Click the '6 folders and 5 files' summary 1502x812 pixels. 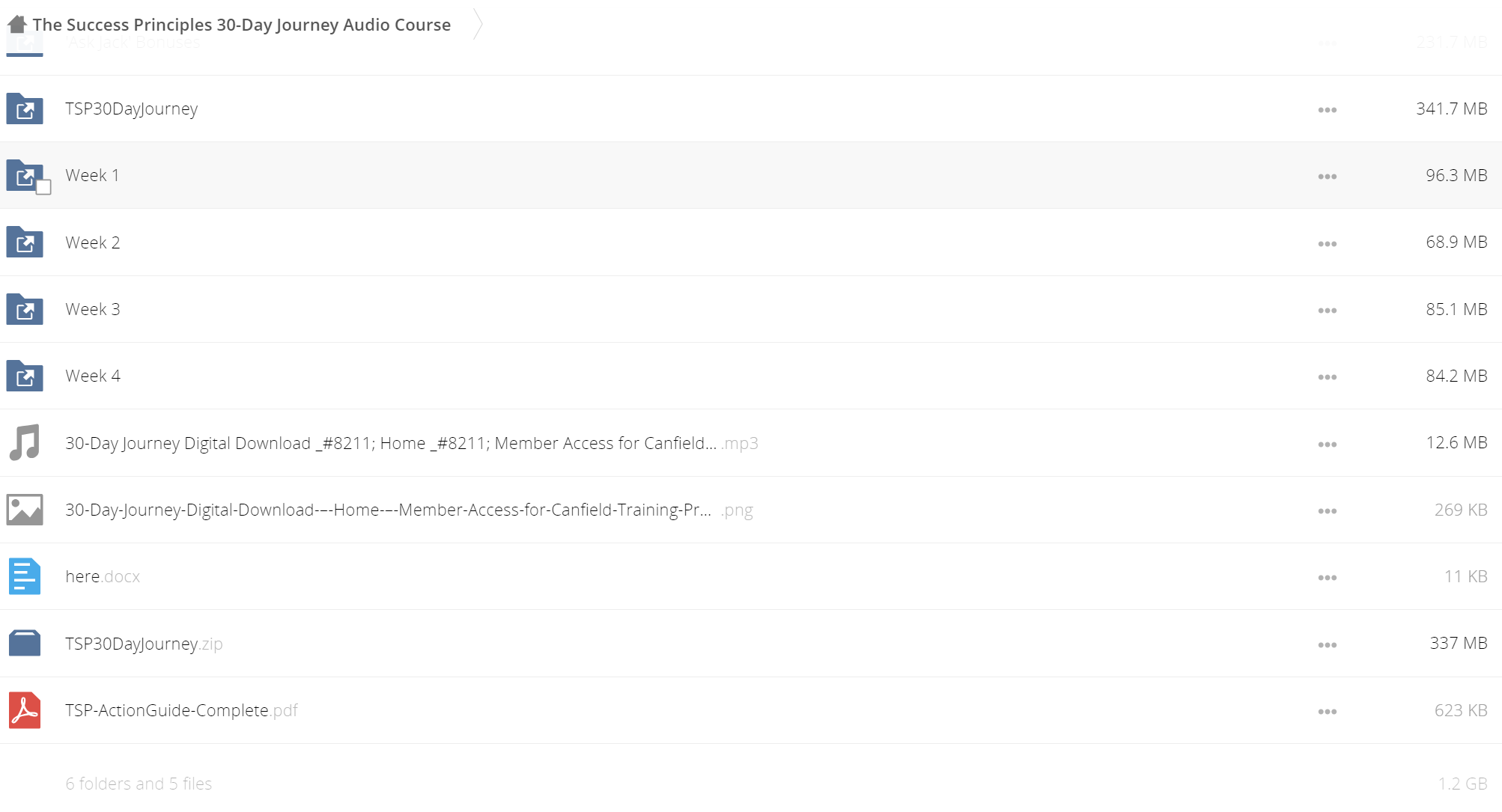139,784
